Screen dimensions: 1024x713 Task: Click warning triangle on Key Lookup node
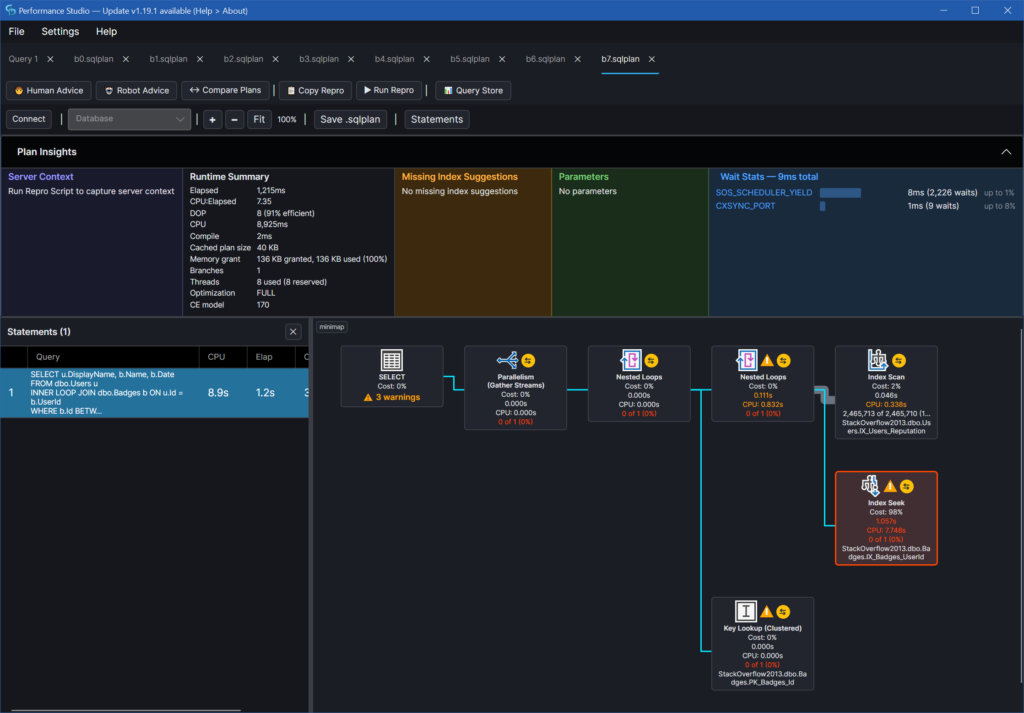(x=766, y=612)
